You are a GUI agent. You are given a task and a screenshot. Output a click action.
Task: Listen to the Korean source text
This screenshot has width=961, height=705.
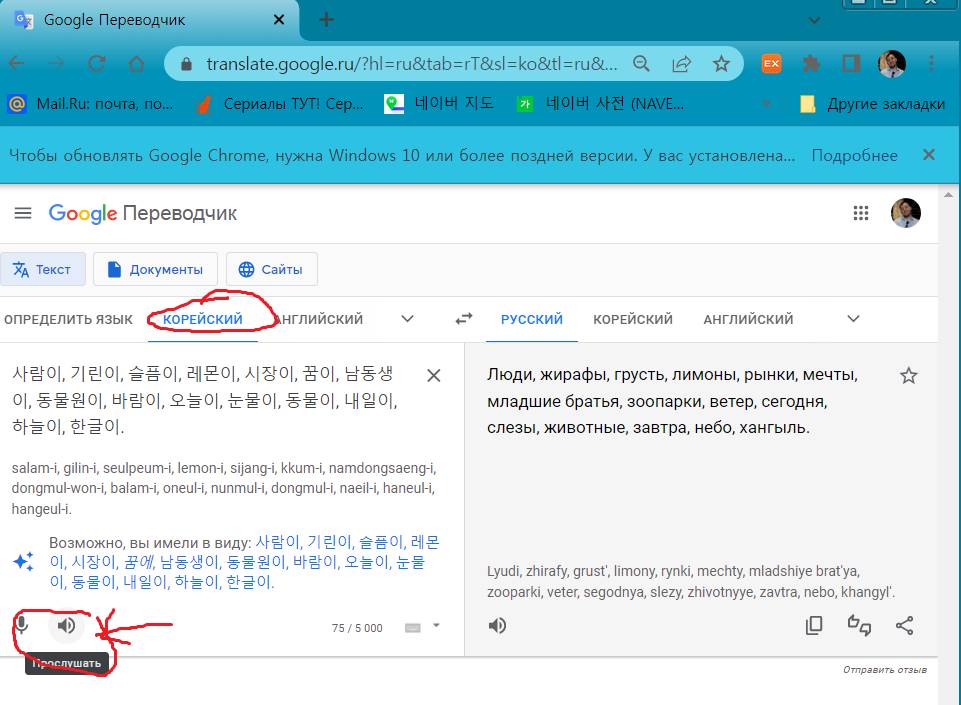(x=66, y=626)
